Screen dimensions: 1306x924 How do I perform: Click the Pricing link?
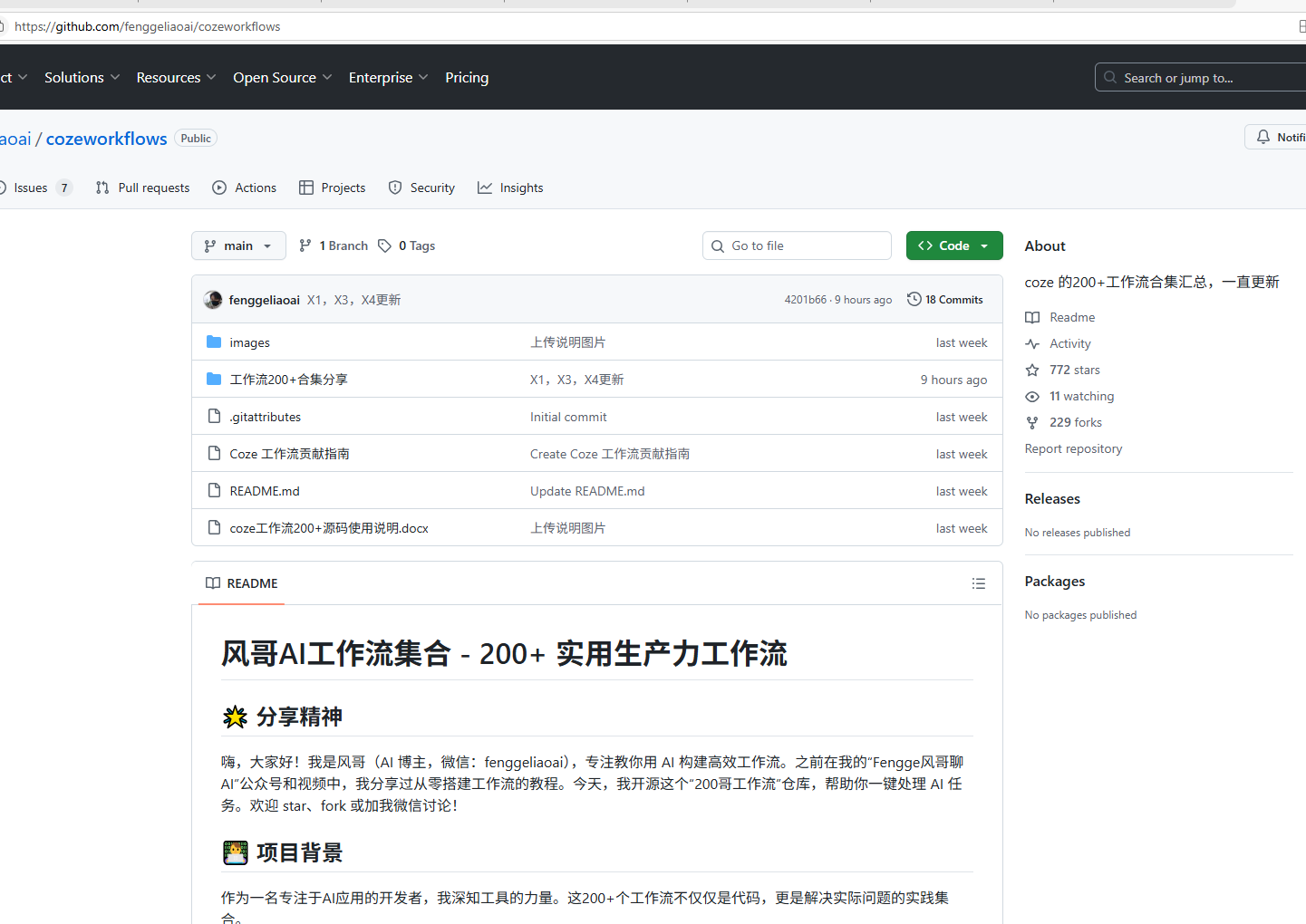click(467, 78)
